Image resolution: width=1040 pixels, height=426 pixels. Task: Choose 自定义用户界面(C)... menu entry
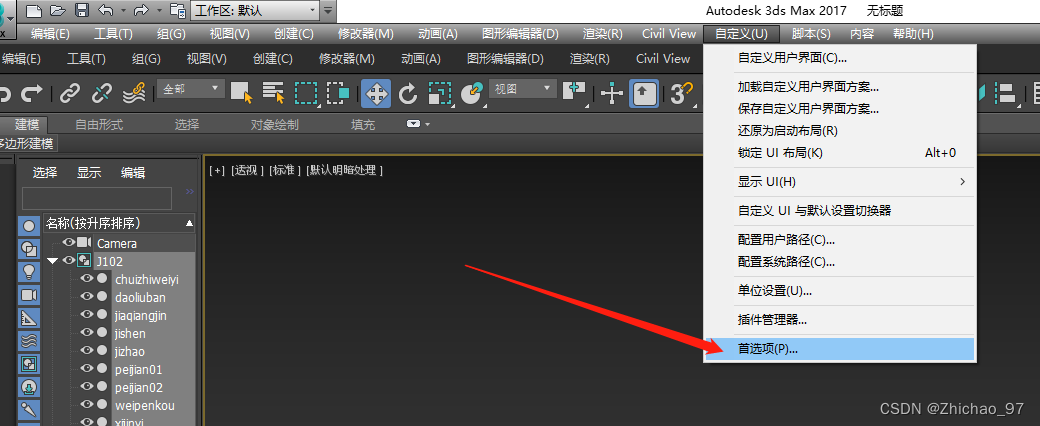(838, 58)
